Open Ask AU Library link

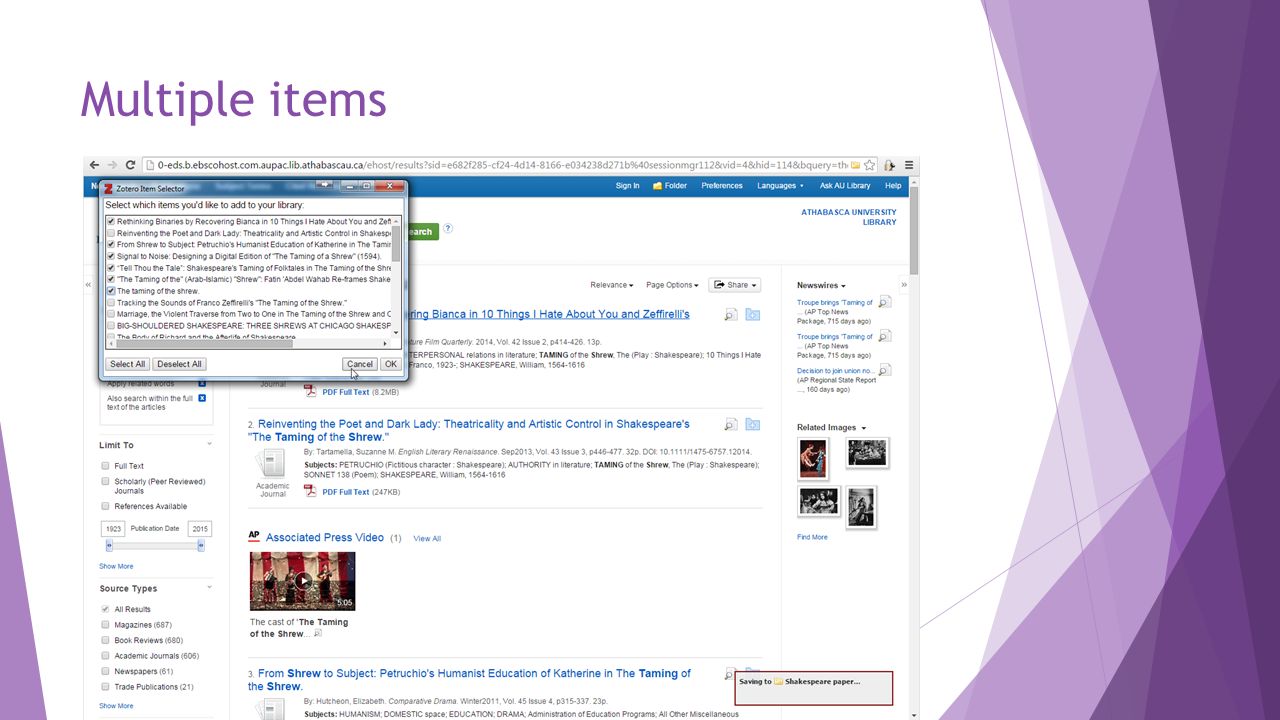click(x=845, y=186)
